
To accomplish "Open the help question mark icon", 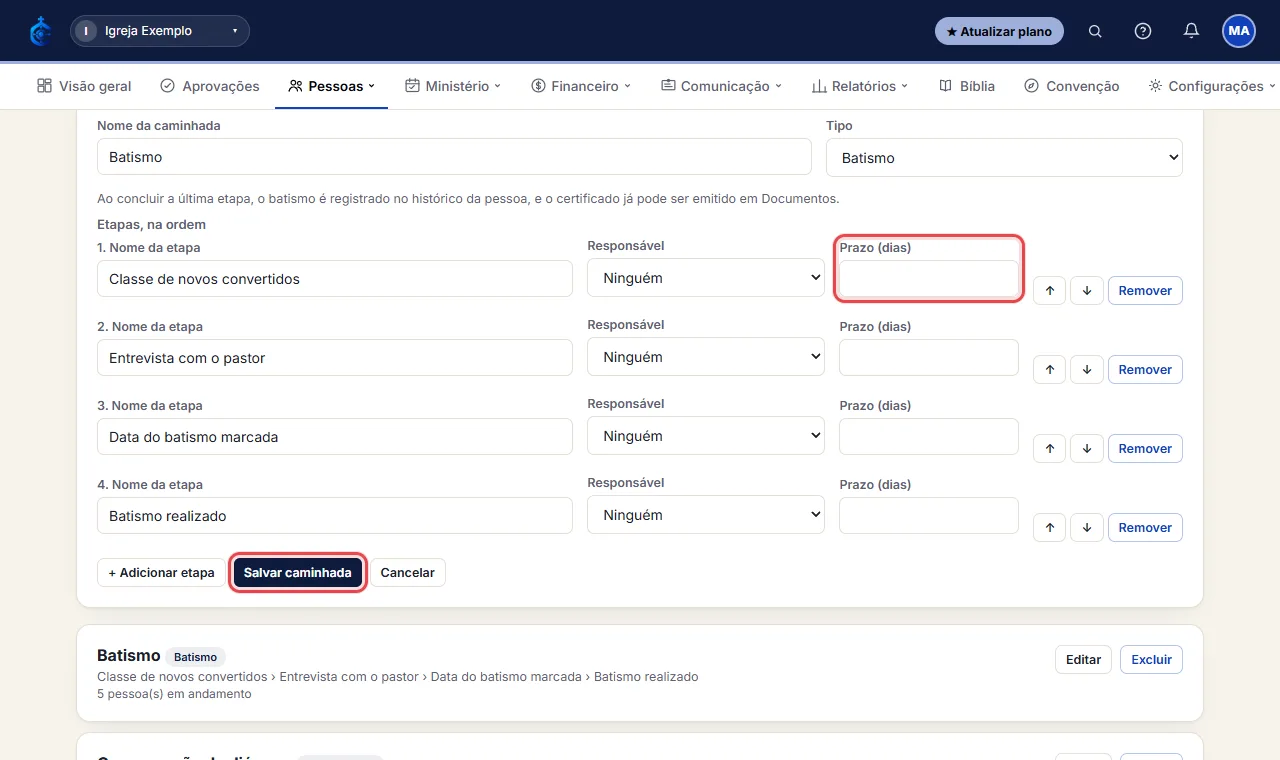I will (x=1143, y=31).
